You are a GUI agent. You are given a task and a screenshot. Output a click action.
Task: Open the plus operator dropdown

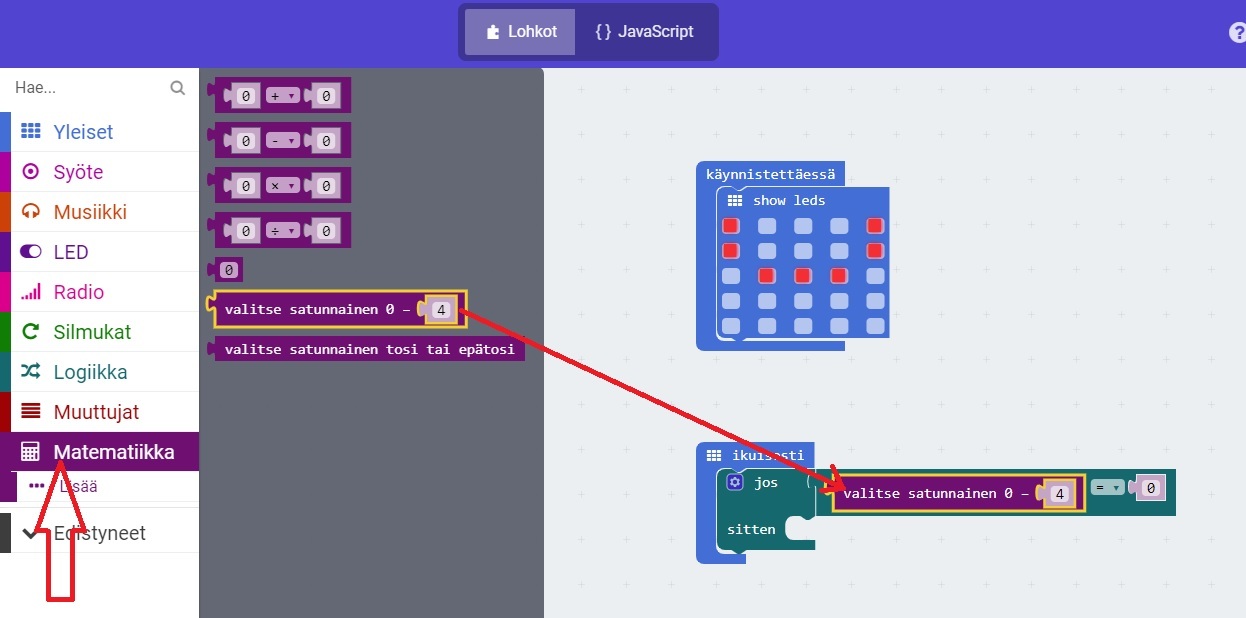(282, 96)
